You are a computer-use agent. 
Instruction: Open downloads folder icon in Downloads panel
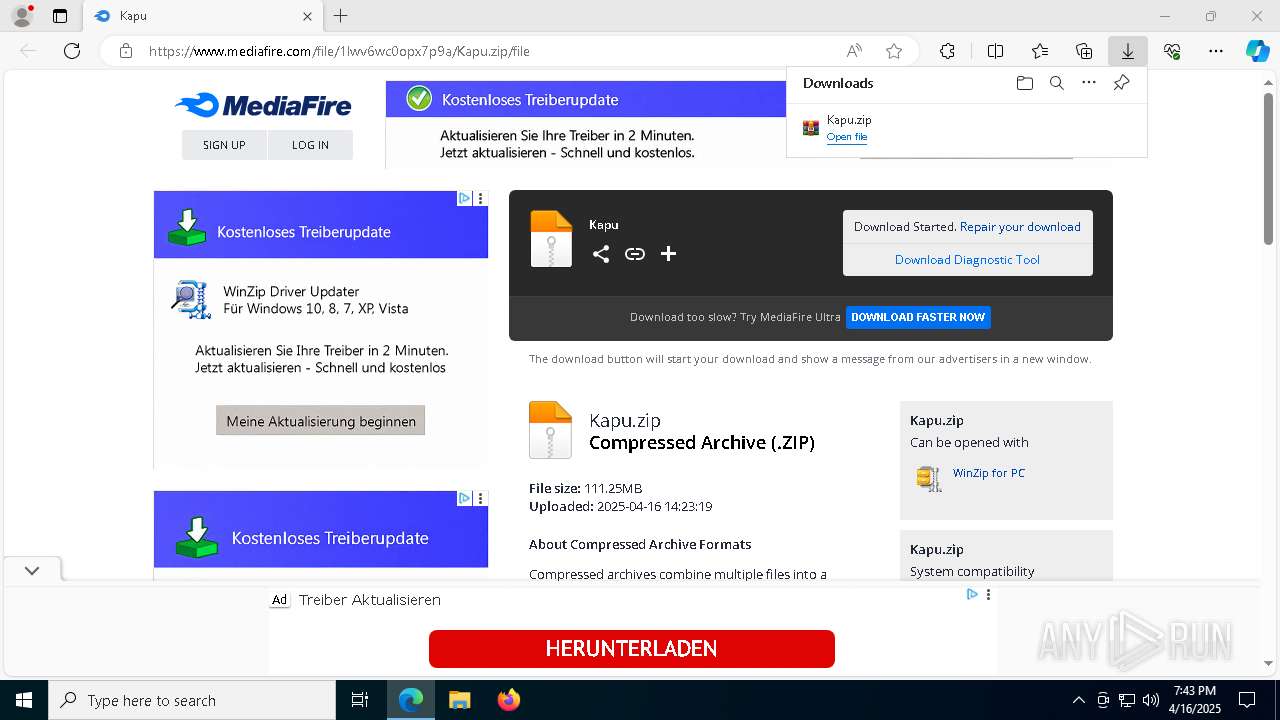[x=1024, y=83]
